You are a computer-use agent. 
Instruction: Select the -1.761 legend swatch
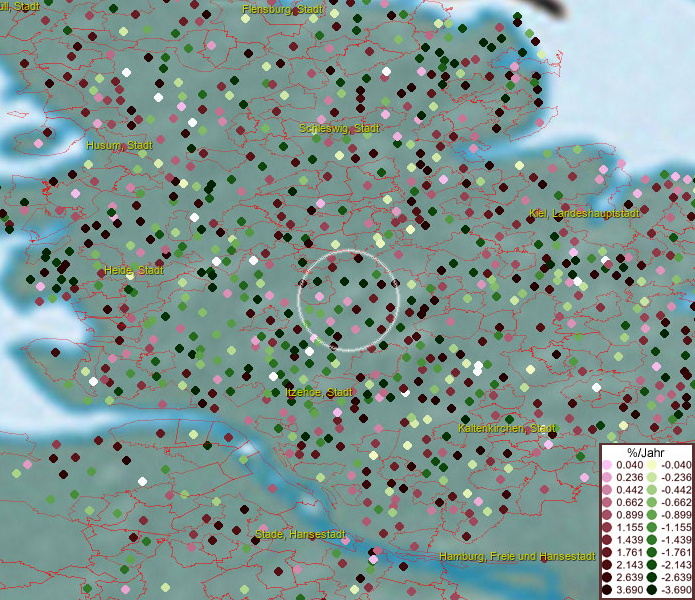point(652,552)
